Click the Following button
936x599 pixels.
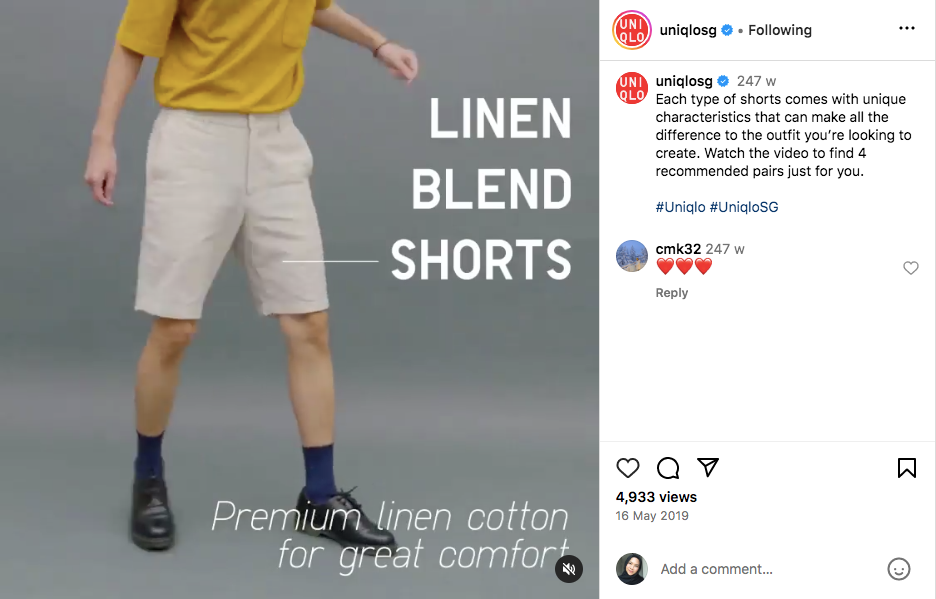(x=780, y=30)
